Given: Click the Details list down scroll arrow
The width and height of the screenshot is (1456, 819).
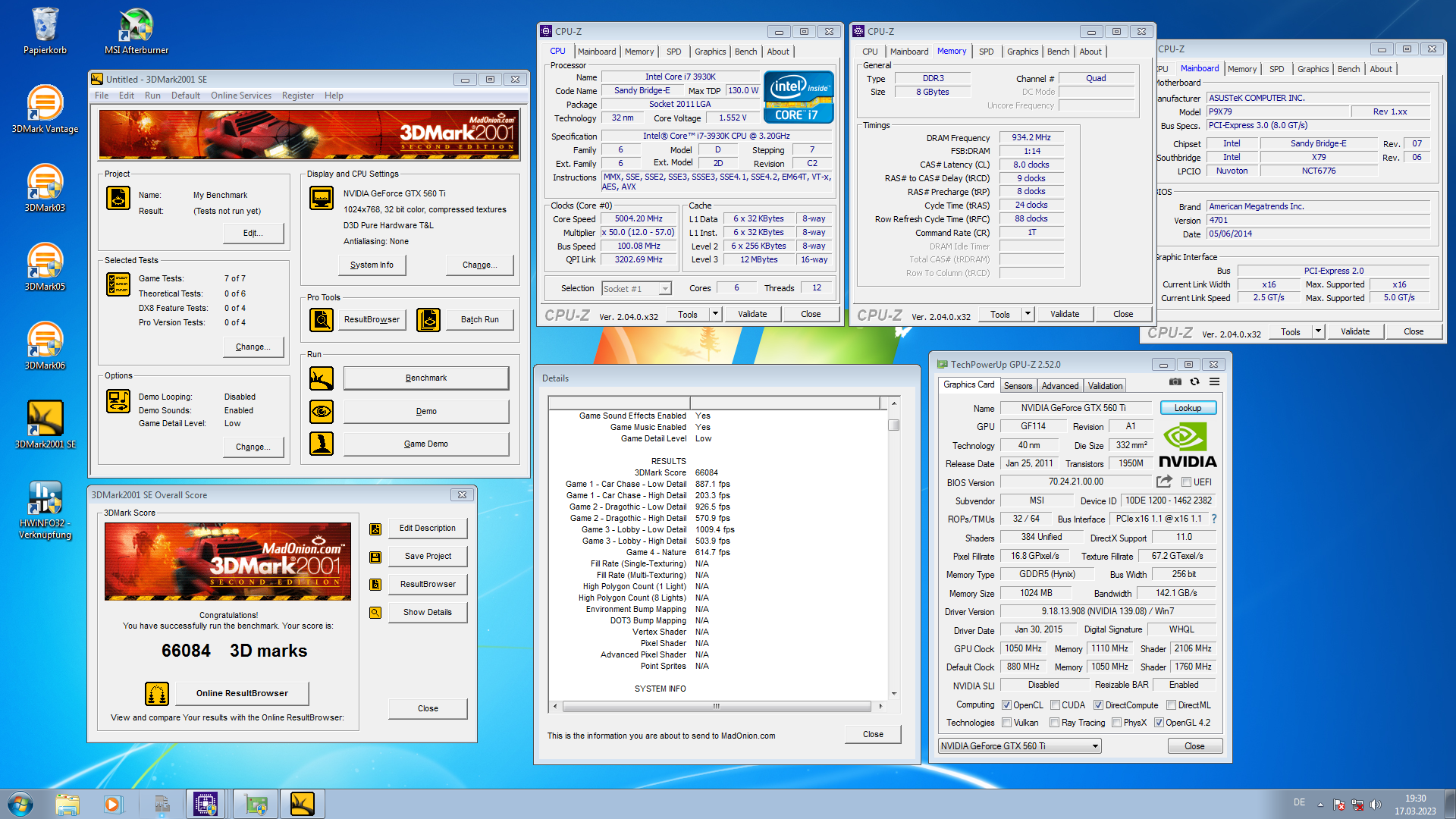Looking at the screenshot, I should coord(894,694).
